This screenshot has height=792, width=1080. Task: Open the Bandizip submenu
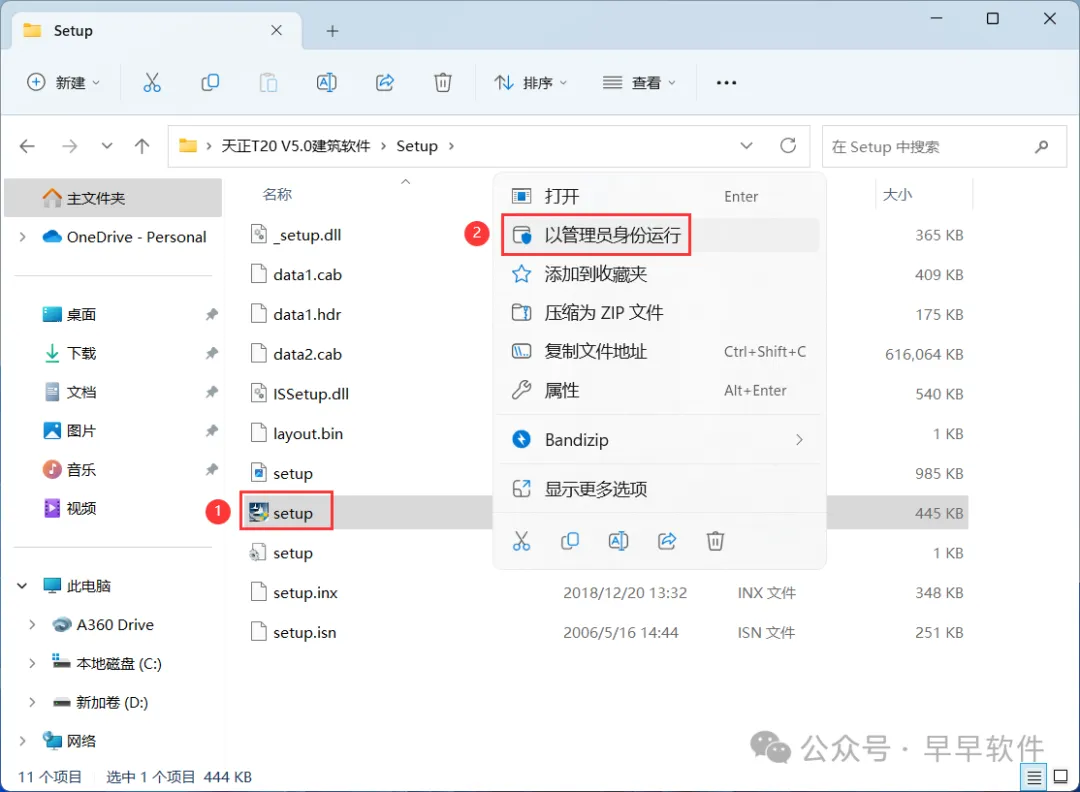click(x=659, y=439)
